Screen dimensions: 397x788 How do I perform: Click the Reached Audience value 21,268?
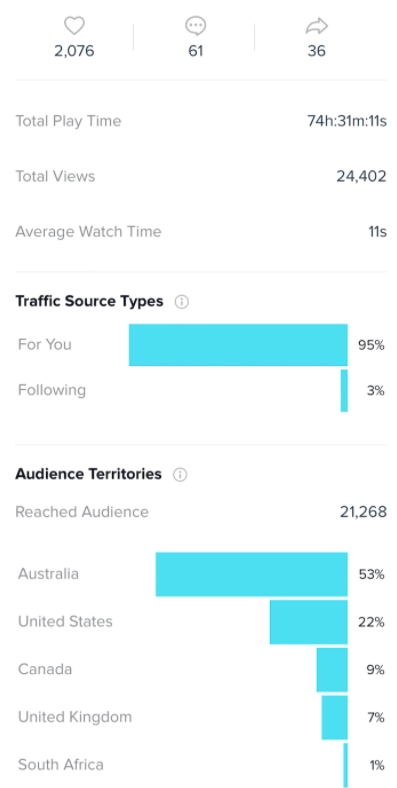point(363,512)
